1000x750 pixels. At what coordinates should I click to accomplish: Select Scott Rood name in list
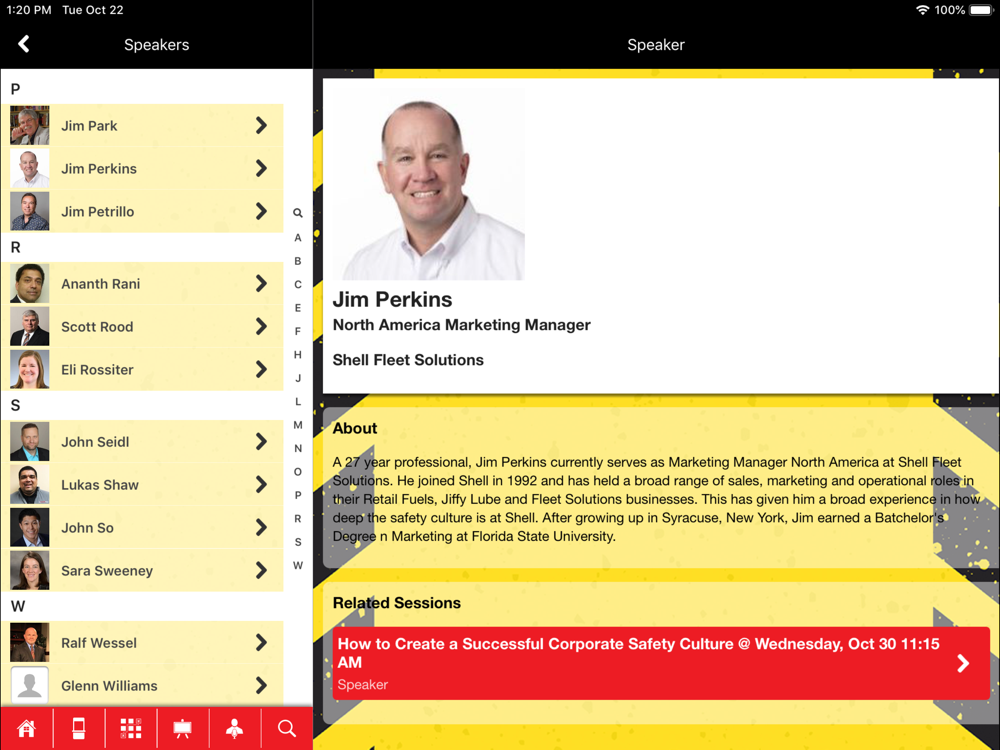pos(97,327)
